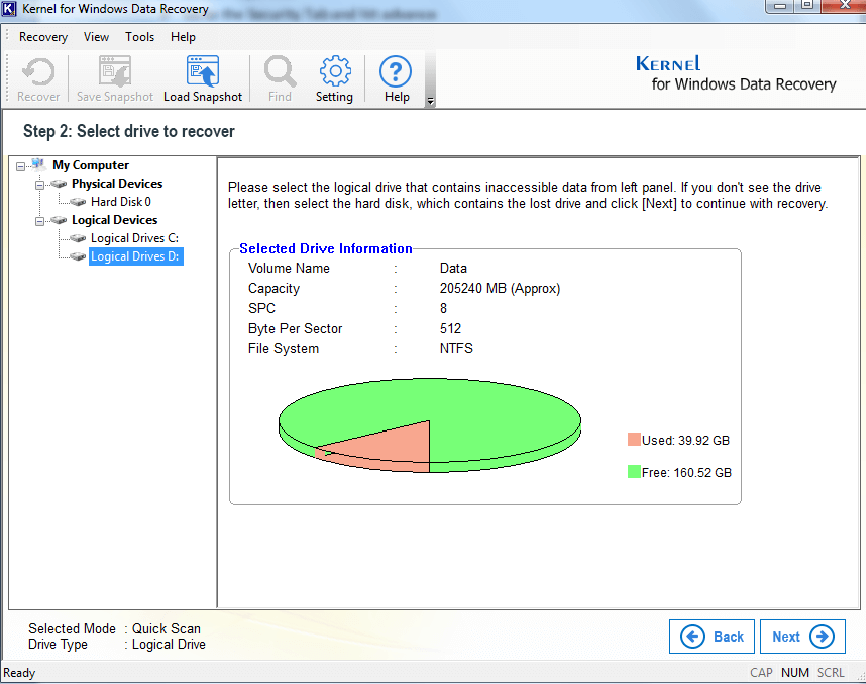Click the capacity value 205240 MB (Approx)
Image resolution: width=866 pixels, height=684 pixels.
pos(500,288)
